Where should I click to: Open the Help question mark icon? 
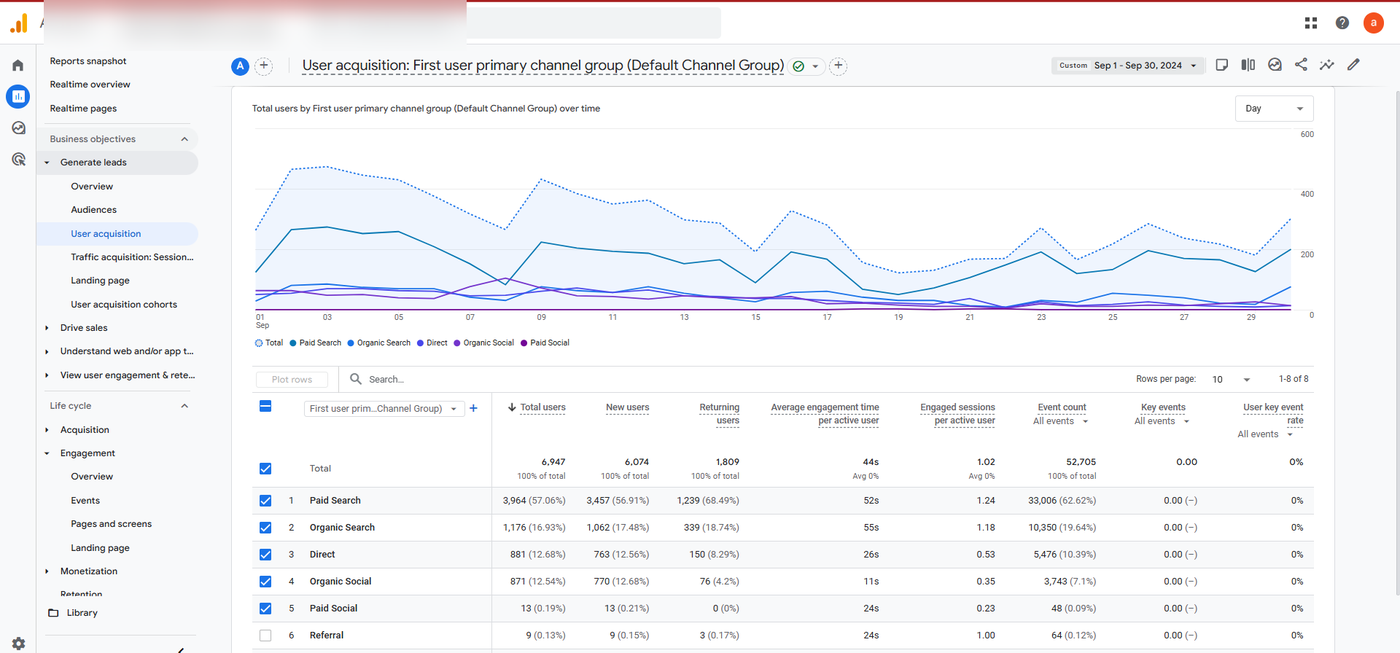(1342, 23)
